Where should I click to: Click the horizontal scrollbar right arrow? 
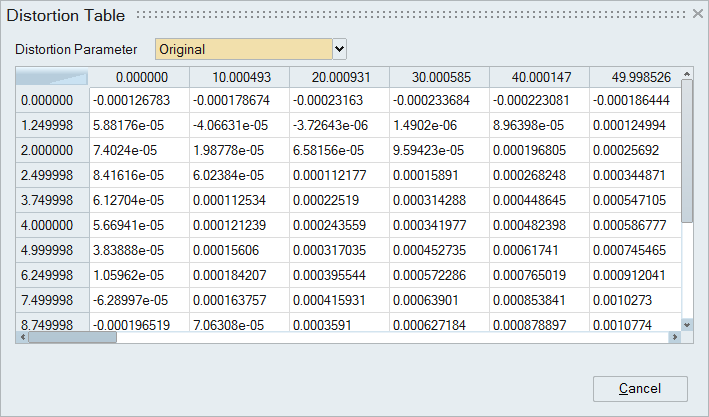675,337
